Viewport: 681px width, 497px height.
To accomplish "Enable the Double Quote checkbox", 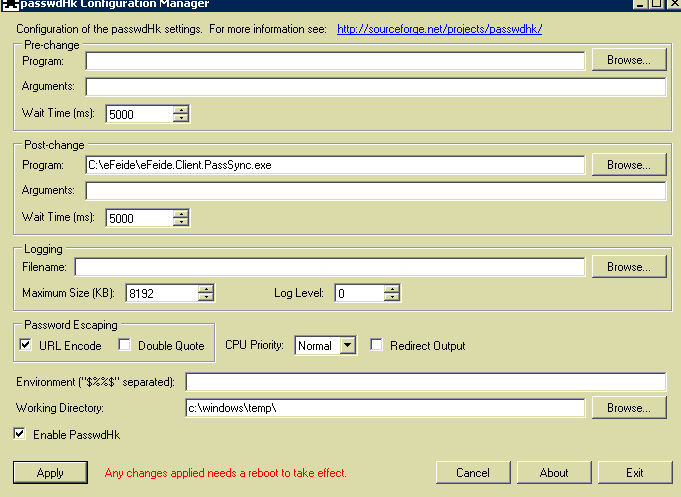I will (x=125, y=345).
